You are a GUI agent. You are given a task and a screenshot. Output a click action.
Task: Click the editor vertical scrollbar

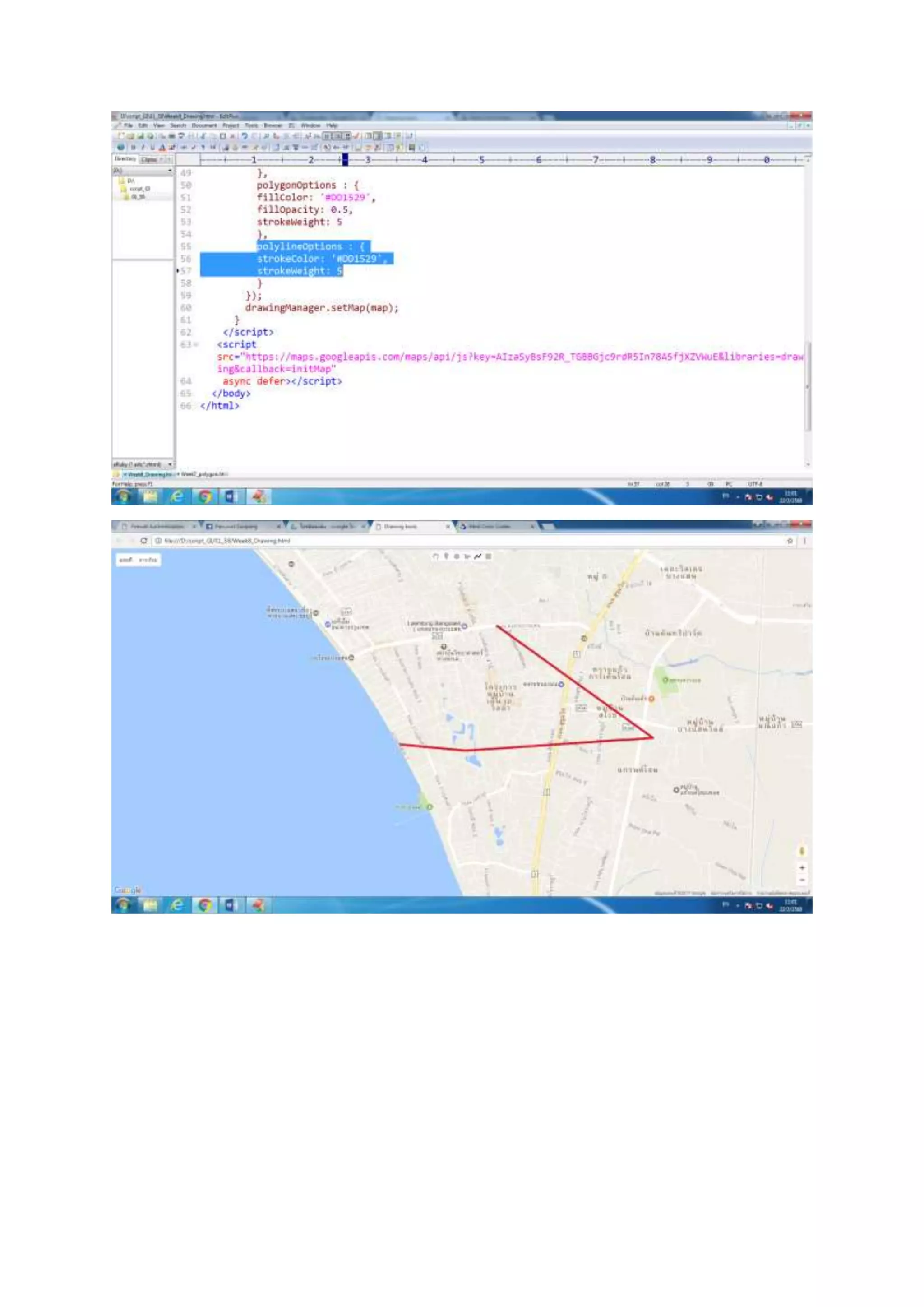807,387
